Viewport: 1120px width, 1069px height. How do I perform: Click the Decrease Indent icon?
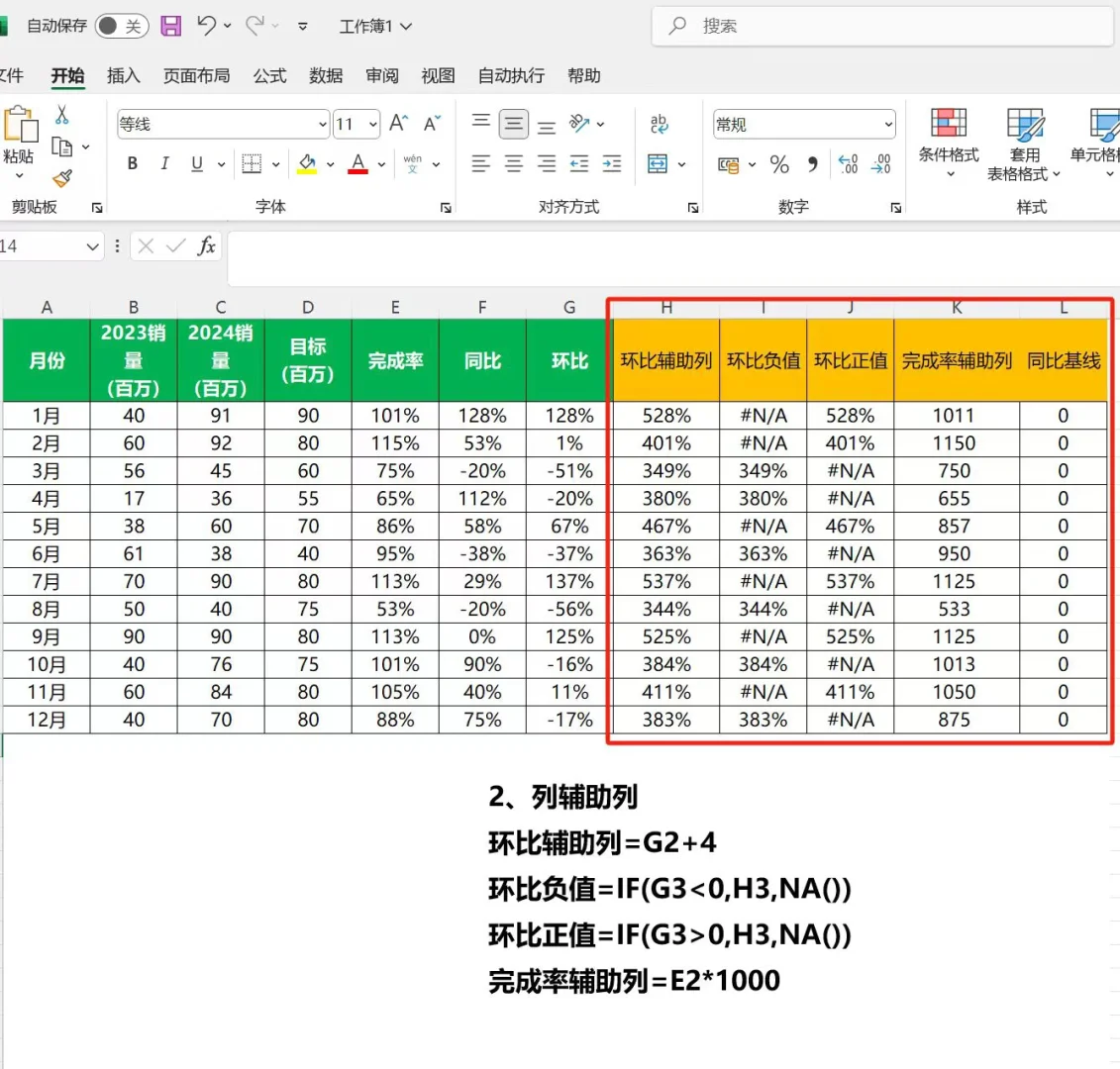579,163
